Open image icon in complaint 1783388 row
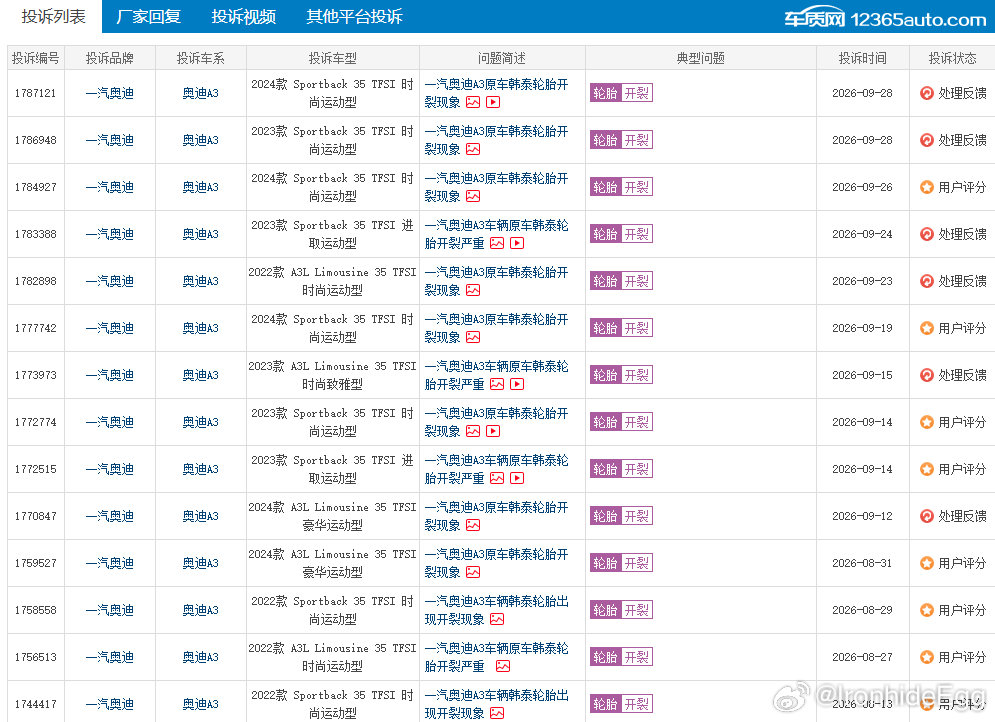 [x=497, y=243]
